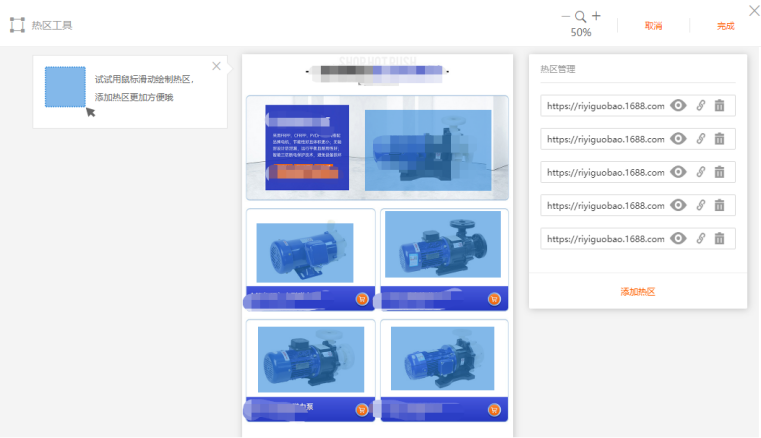This screenshot has height=438, width=761.
Task: Toggle visibility of the first hotspot
Action: (679, 106)
